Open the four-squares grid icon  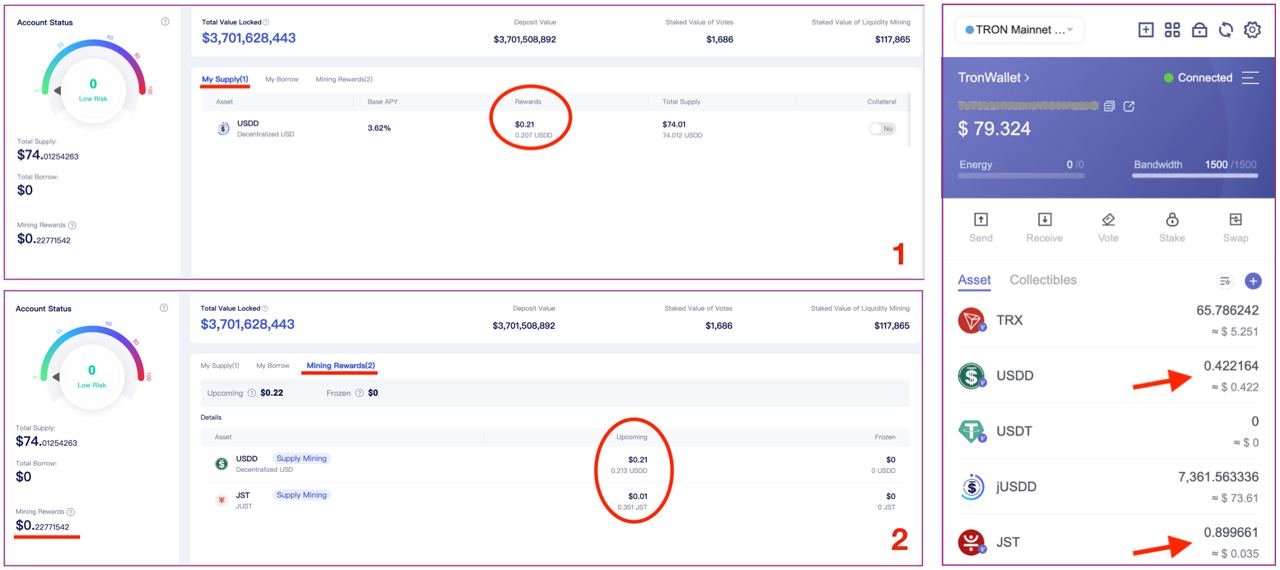pos(1173,30)
